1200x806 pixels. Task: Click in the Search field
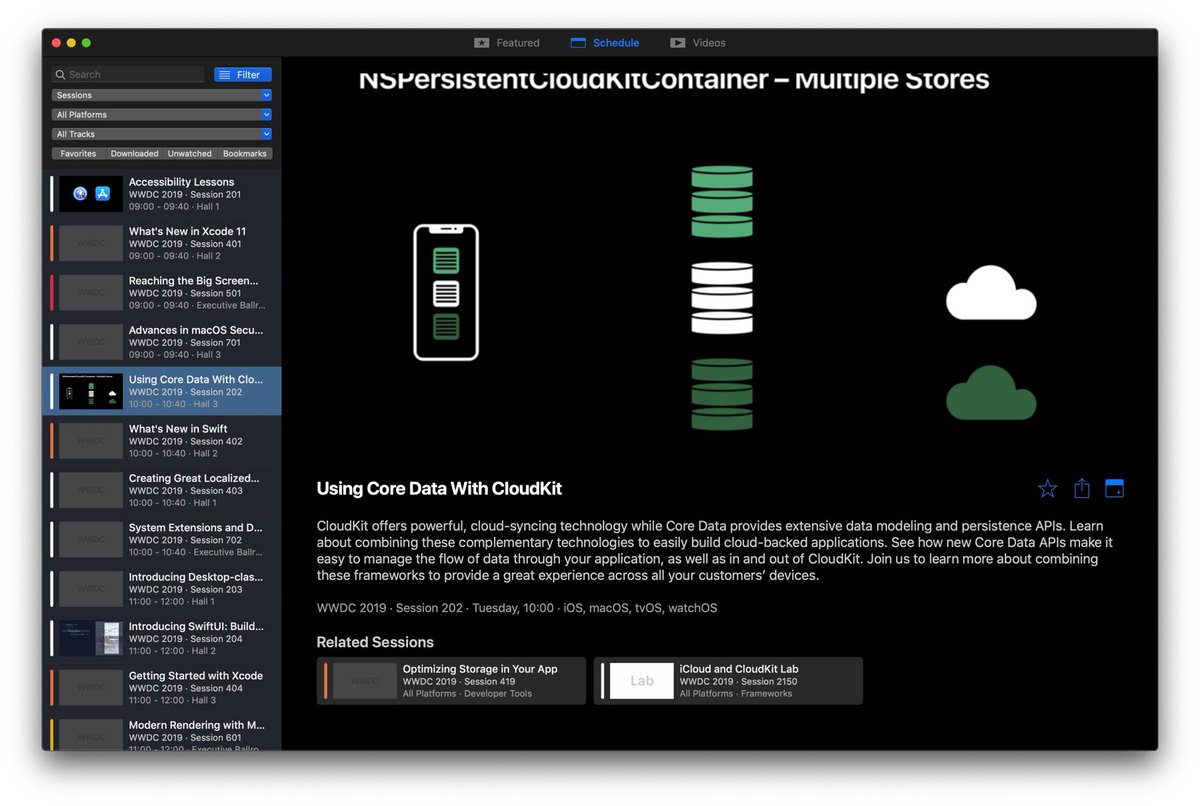129,74
